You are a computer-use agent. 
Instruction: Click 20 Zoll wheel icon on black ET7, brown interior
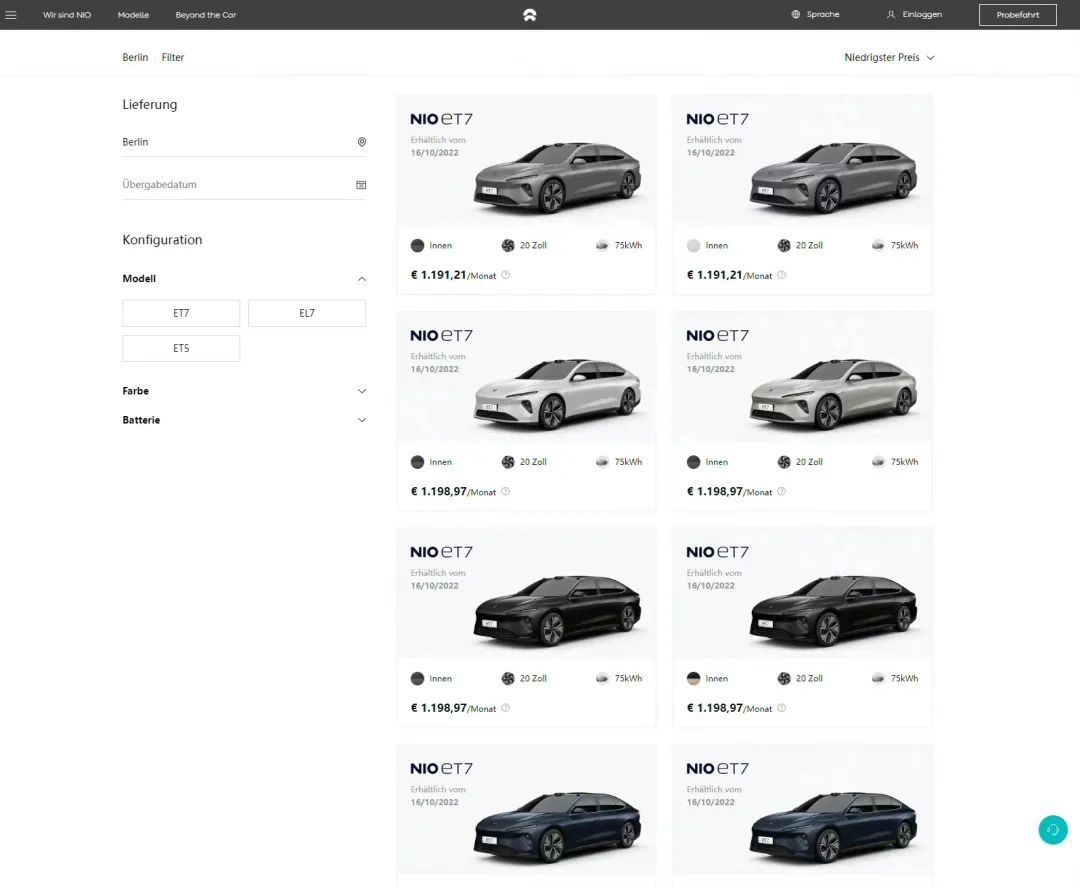click(x=784, y=679)
